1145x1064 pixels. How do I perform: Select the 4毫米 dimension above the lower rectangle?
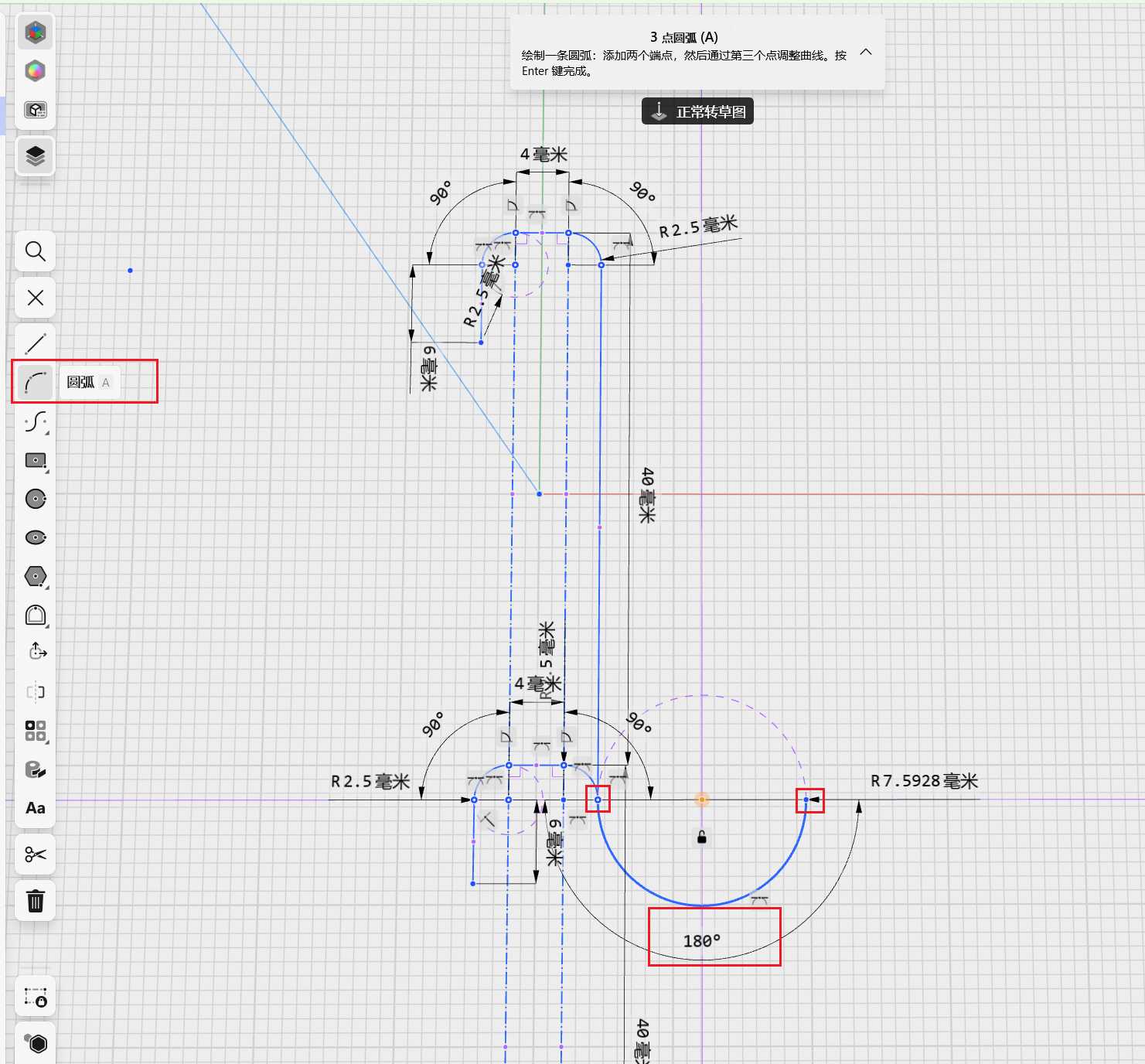[x=538, y=684]
